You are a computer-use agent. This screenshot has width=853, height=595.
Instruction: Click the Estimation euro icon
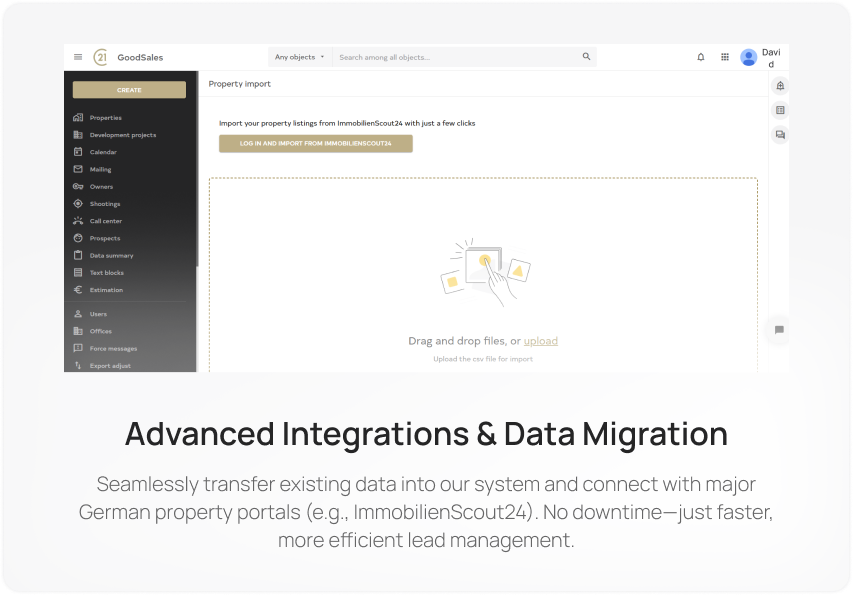pos(78,290)
